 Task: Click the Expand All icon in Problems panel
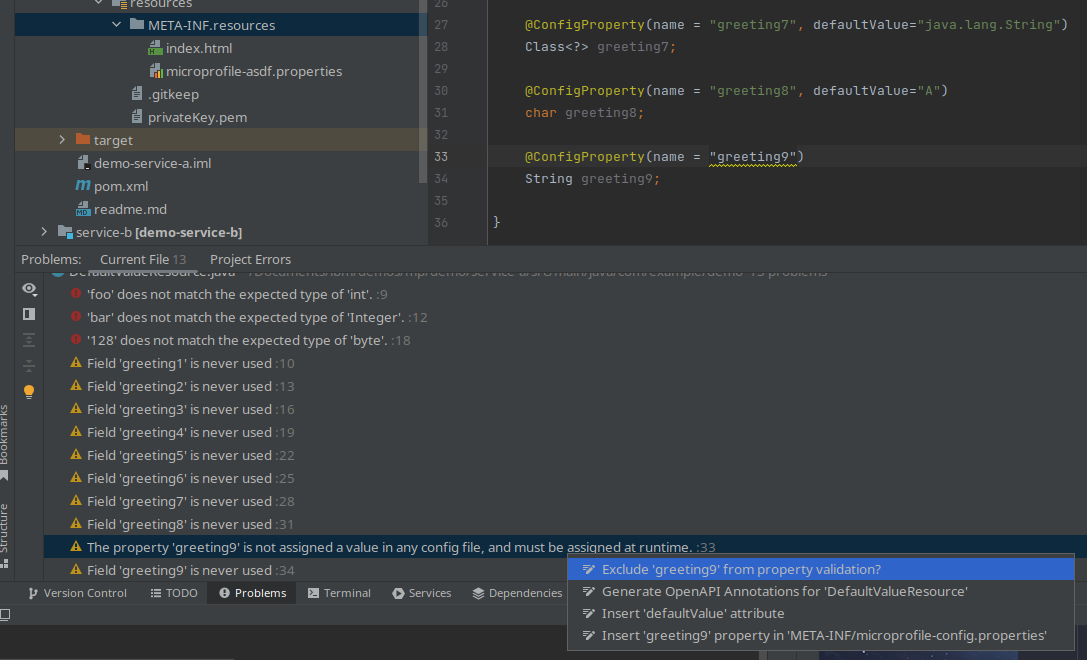[29, 340]
